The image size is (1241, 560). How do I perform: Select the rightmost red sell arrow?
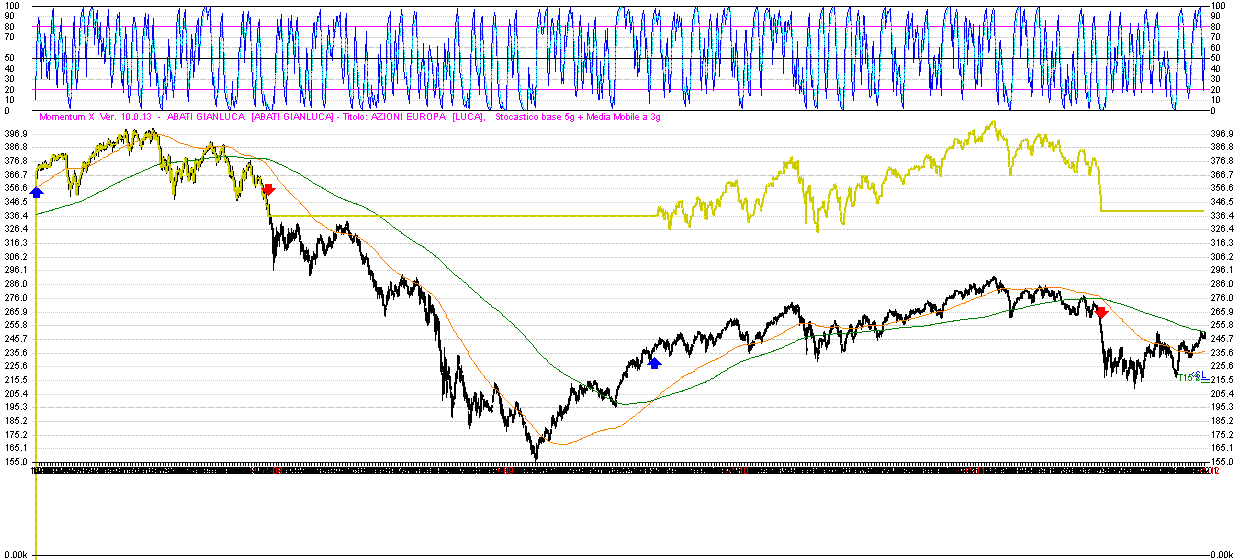1101,313
